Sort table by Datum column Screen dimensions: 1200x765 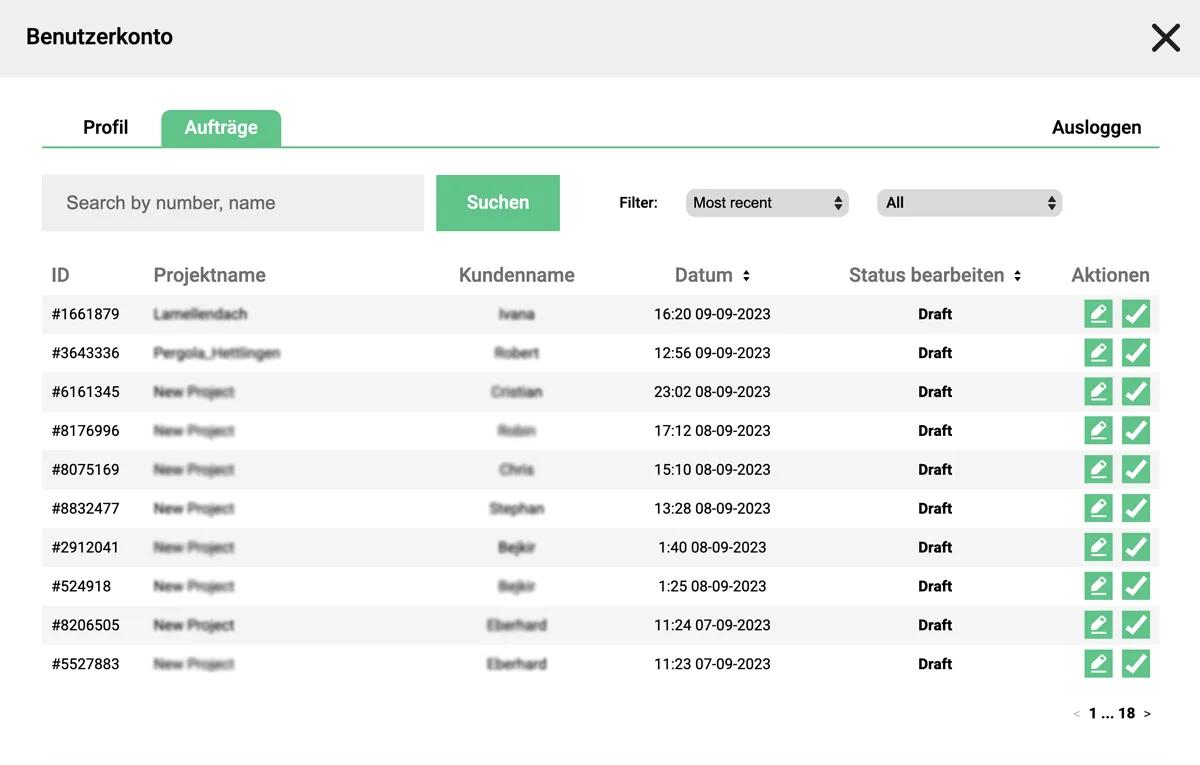[x=746, y=276]
